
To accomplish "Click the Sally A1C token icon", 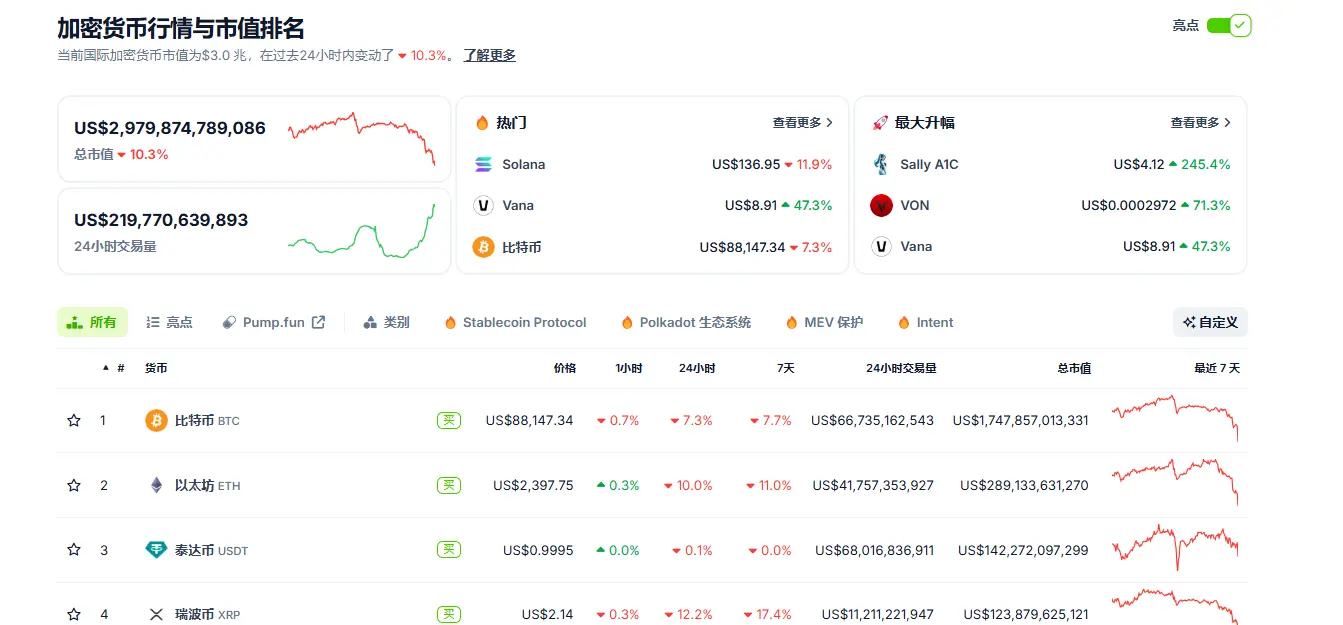I will click(881, 164).
